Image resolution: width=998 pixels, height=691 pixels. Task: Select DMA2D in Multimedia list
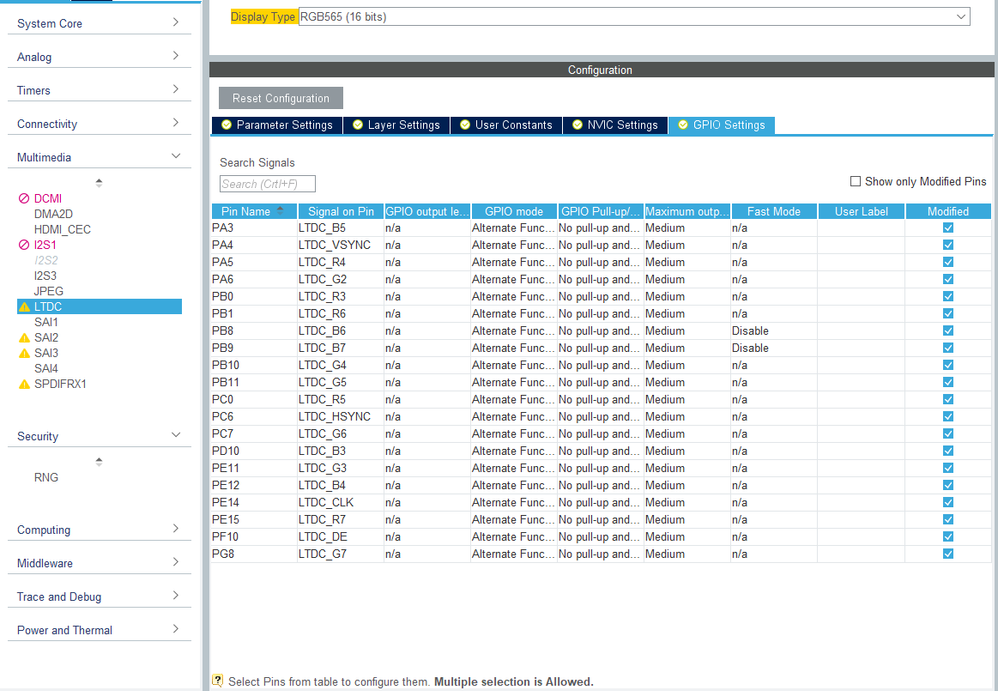(53, 214)
